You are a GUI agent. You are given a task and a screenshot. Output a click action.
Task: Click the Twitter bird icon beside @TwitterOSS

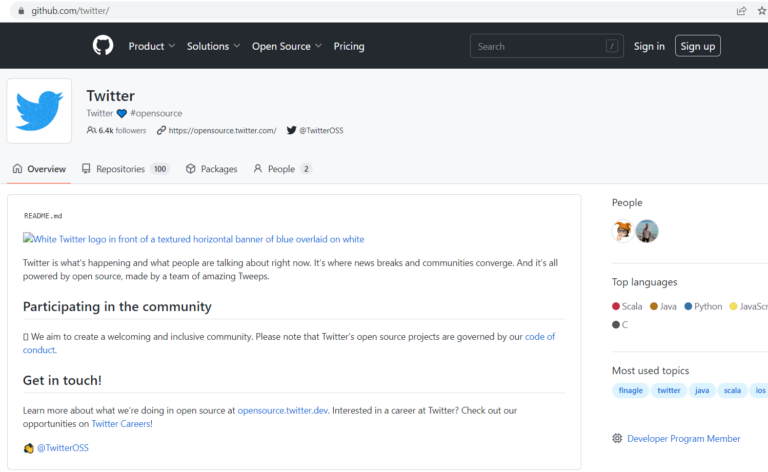tap(291, 130)
